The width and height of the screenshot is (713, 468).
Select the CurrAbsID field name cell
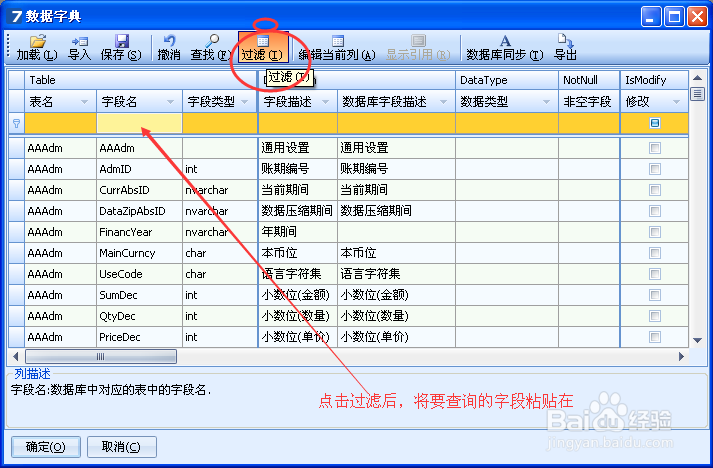coord(140,190)
